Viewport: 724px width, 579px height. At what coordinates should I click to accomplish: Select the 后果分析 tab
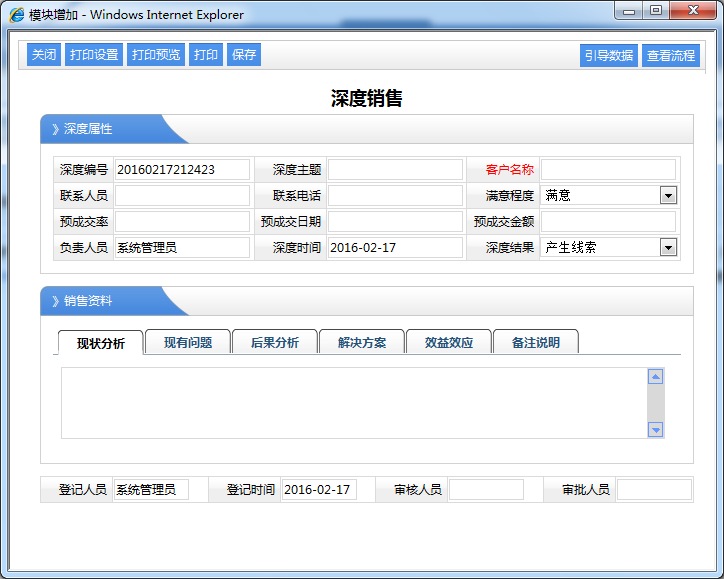click(x=274, y=343)
